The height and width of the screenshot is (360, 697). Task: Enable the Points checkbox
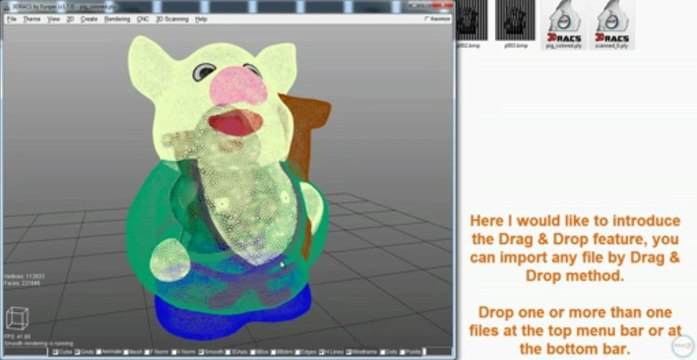pos(402,352)
